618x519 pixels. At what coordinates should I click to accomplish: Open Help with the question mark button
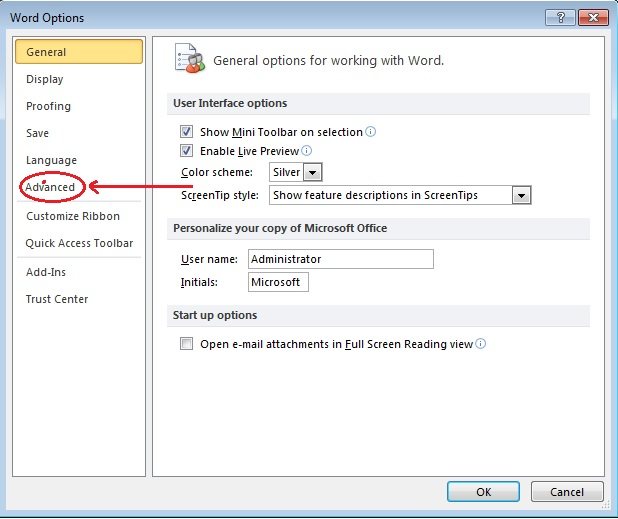point(560,18)
